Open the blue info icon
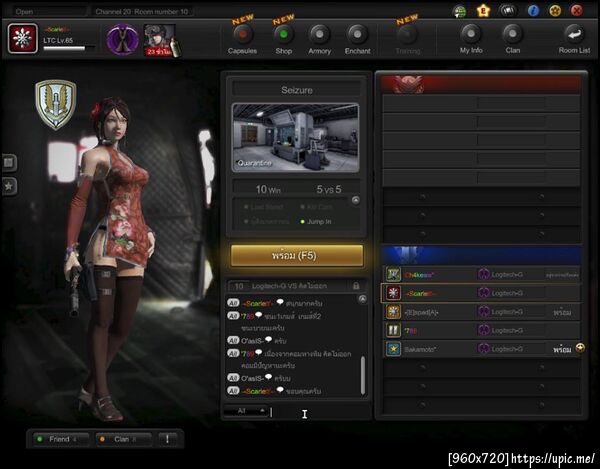Screen dimensions: 600x469 [x=533, y=11]
